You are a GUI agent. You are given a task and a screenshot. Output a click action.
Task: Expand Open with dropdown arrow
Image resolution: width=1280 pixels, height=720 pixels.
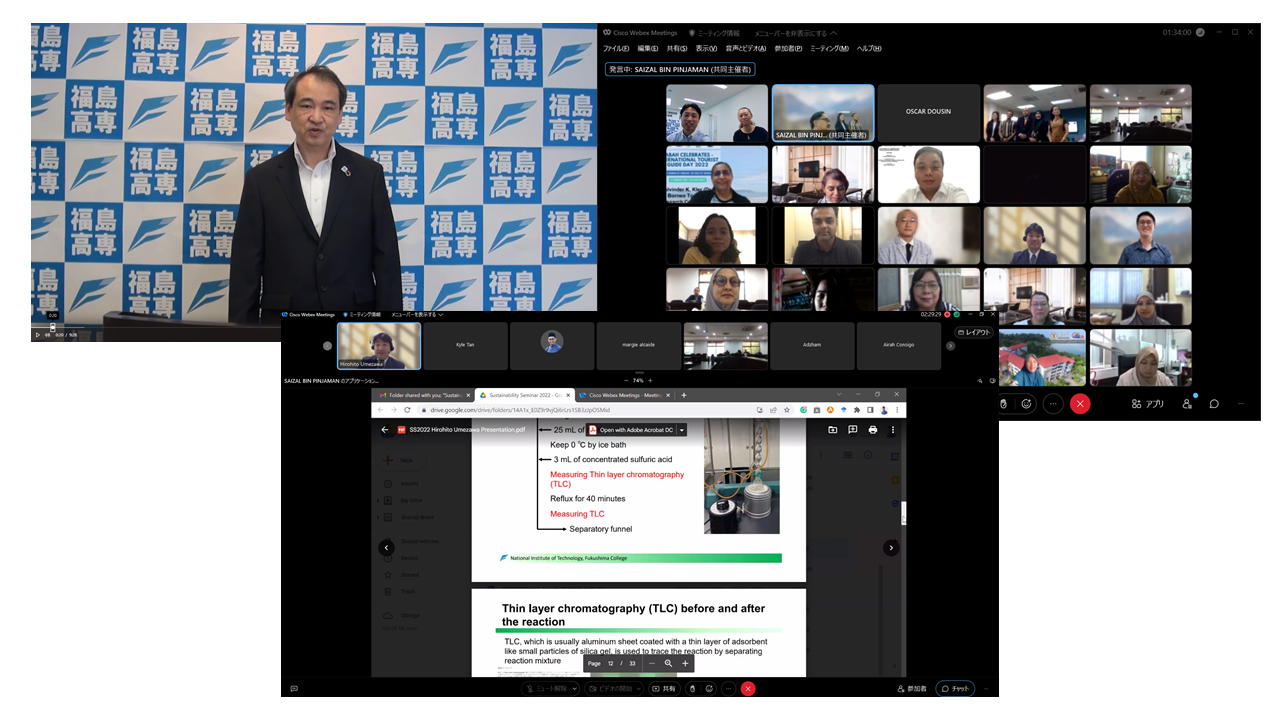[682, 430]
